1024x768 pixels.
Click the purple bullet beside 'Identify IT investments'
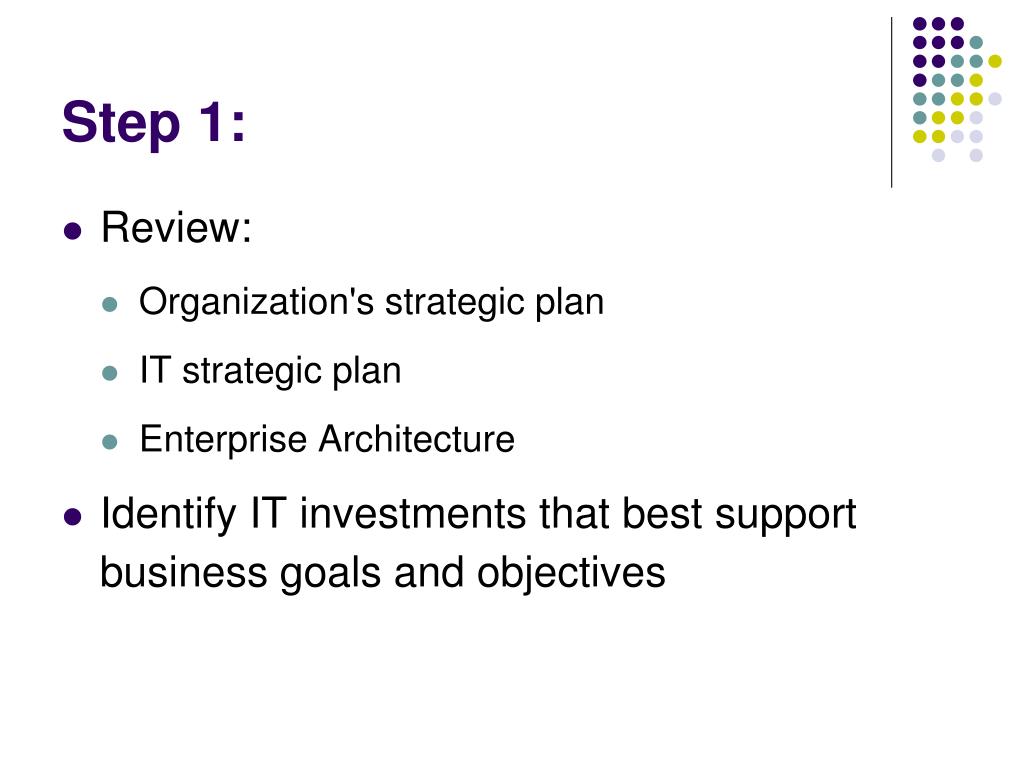tap(72, 518)
